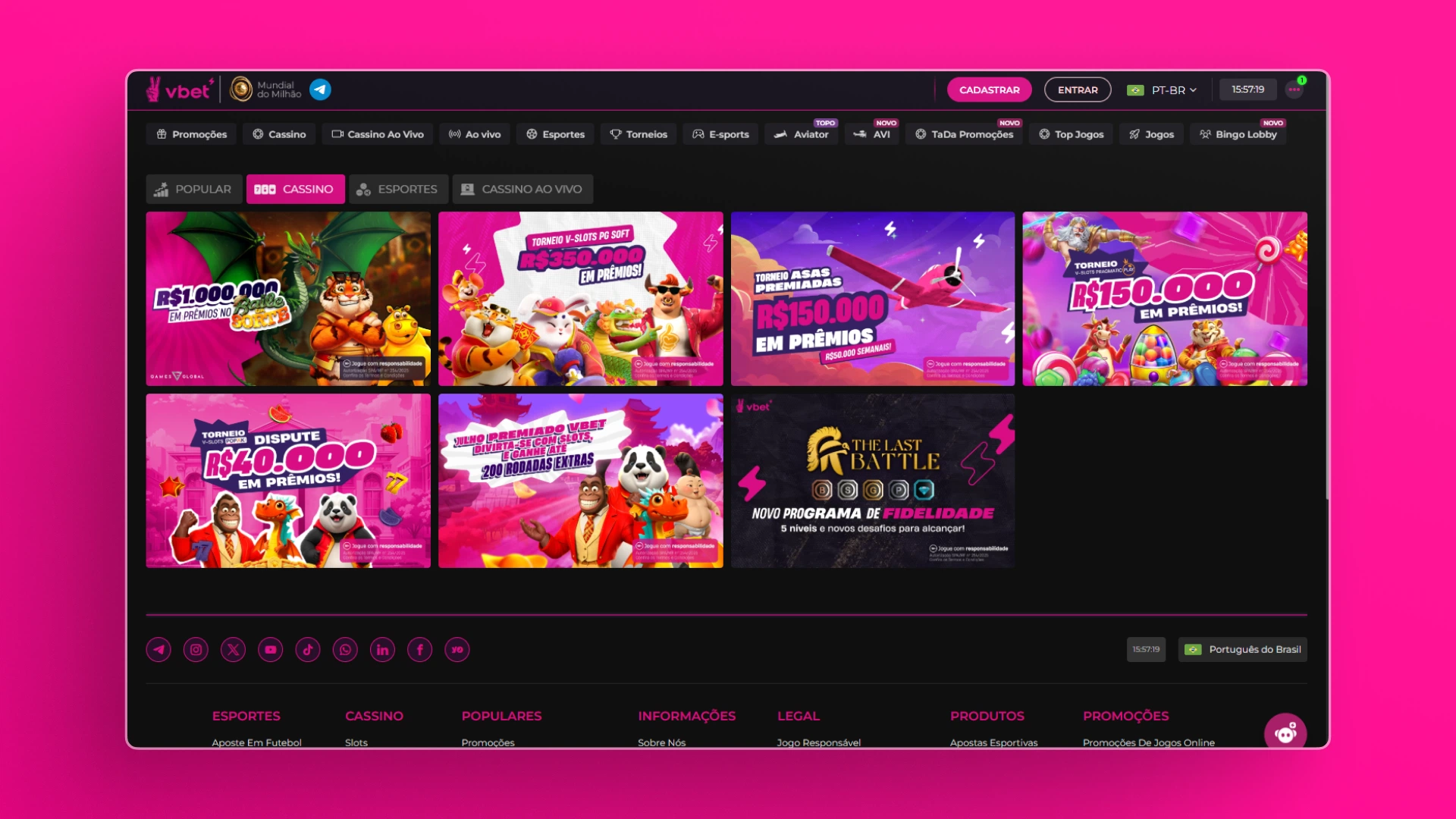Click the INFORMAÇÕES footer heading
Viewport: 1456px width, 819px height.
tap(687, 716)
